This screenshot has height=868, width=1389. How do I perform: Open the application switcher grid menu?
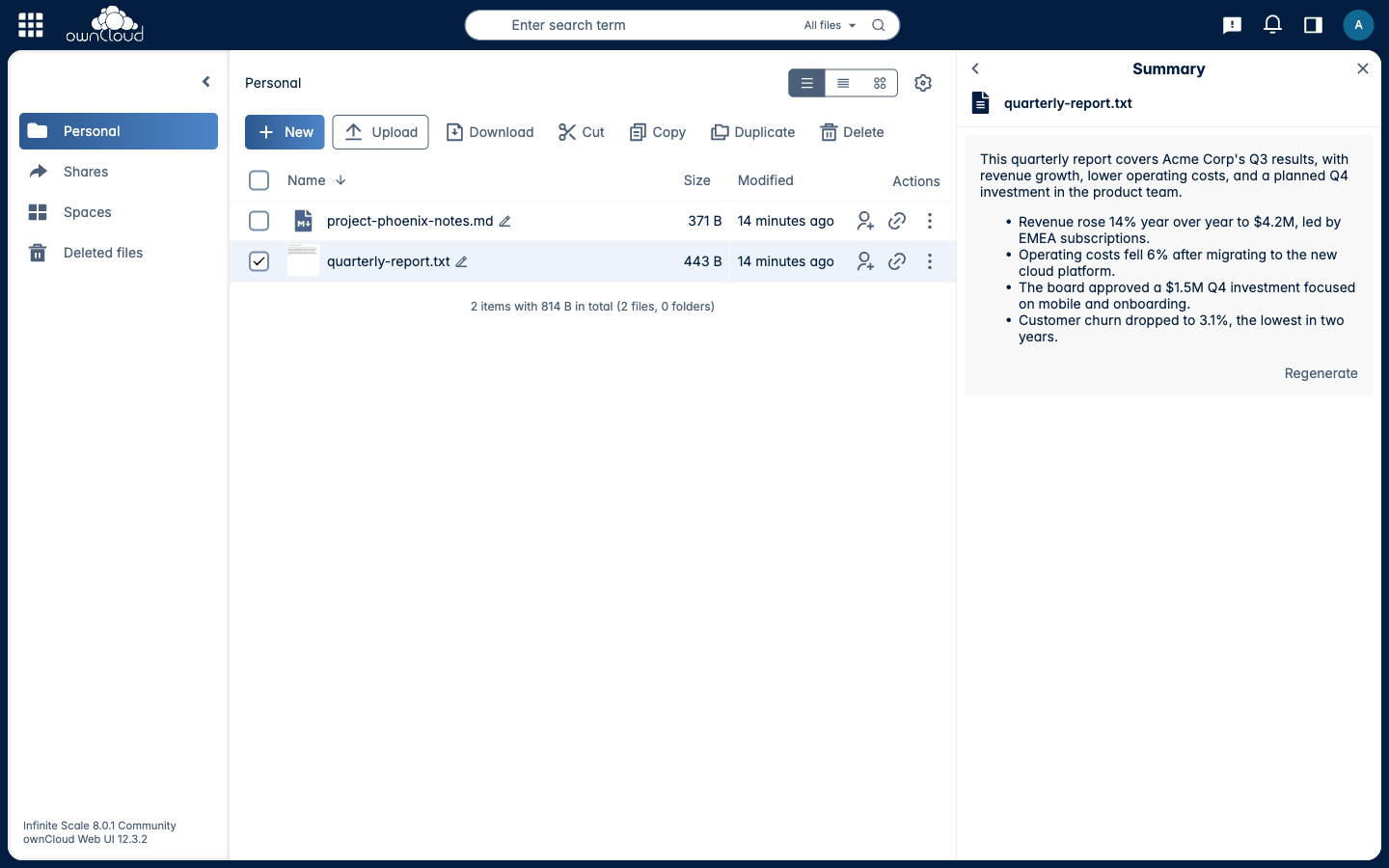pos(31,25)
